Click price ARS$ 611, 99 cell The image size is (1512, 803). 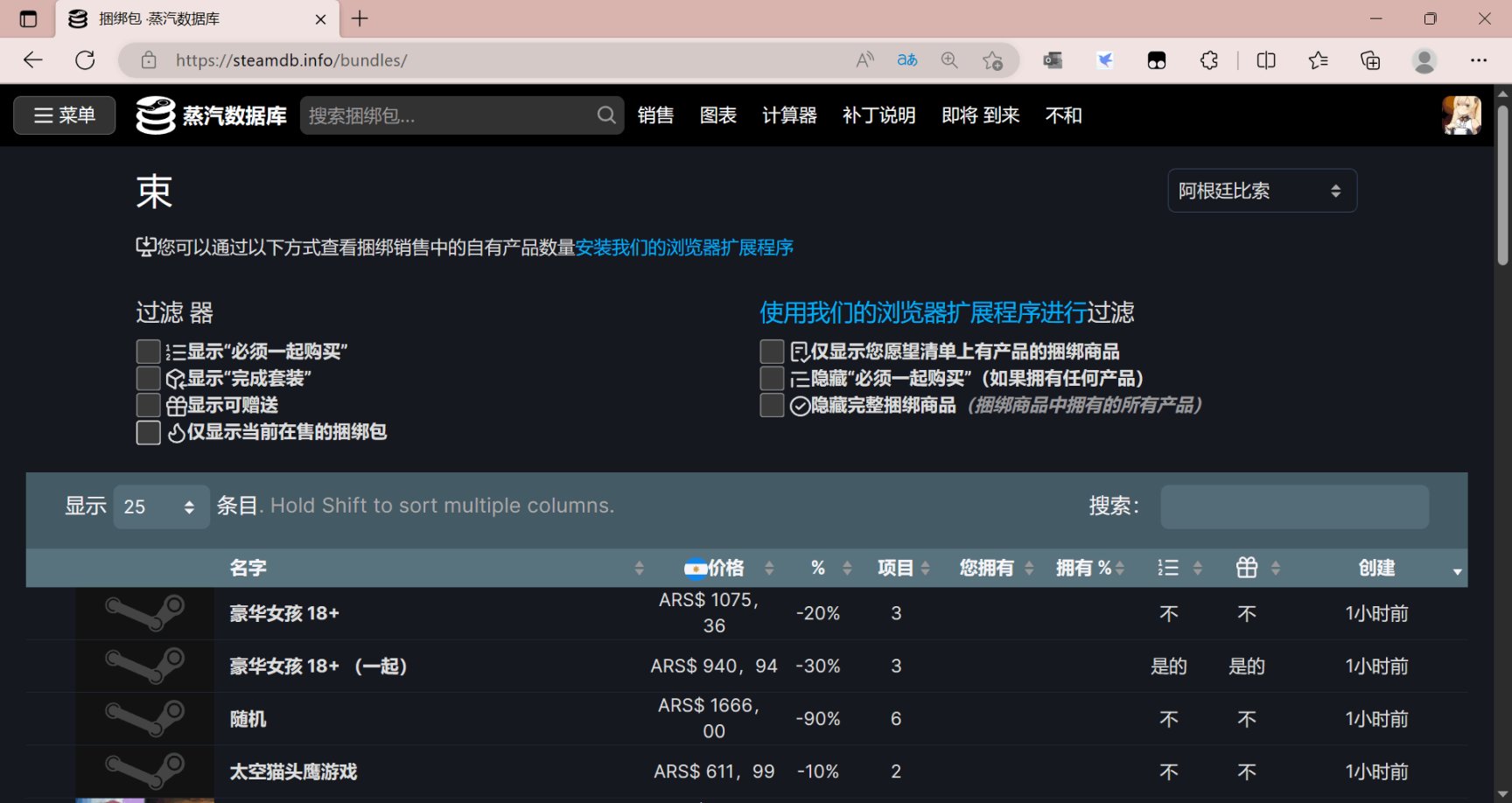pos(714,772)
